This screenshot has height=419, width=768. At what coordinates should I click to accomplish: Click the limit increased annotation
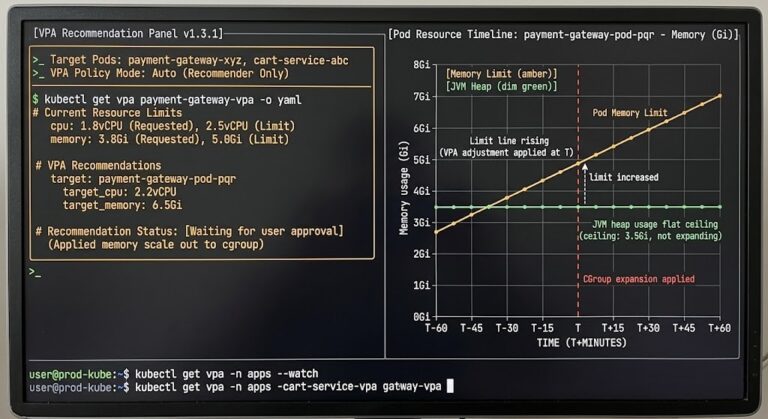point(624,177)
